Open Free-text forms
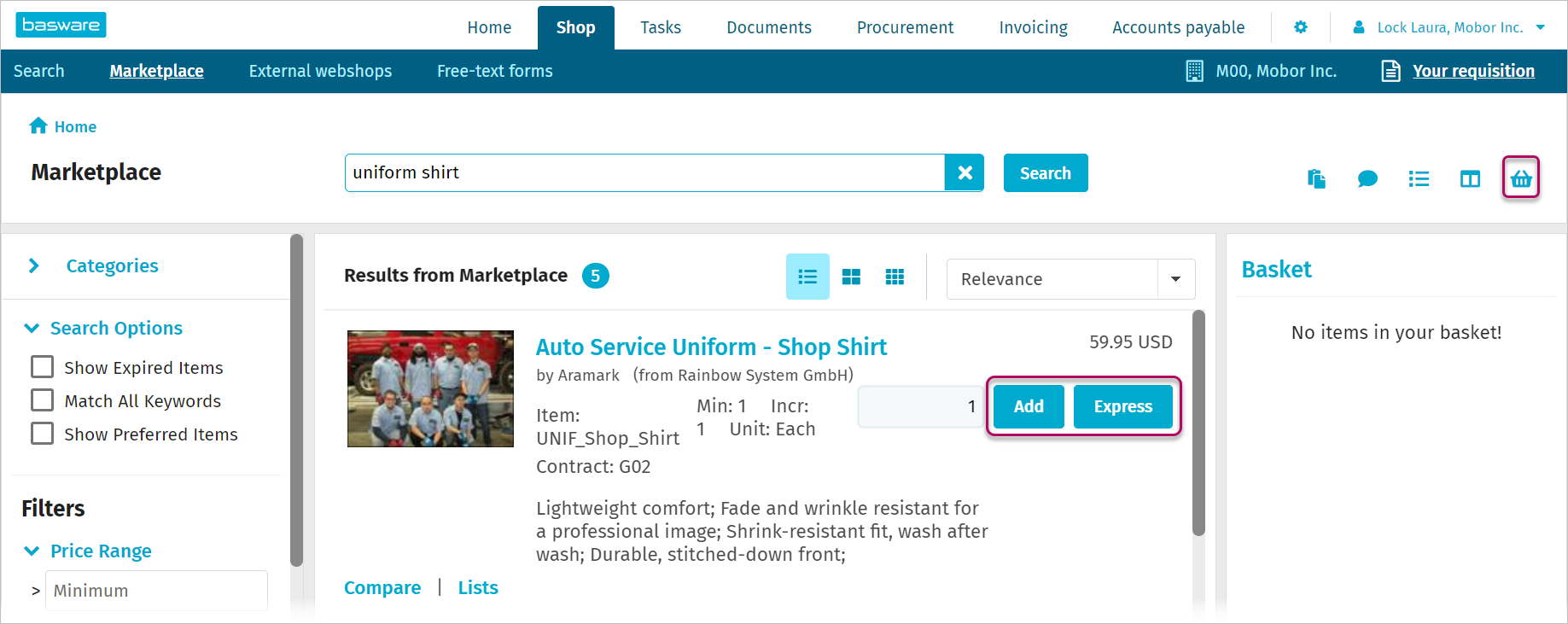1568x624 pixels. 495,71
